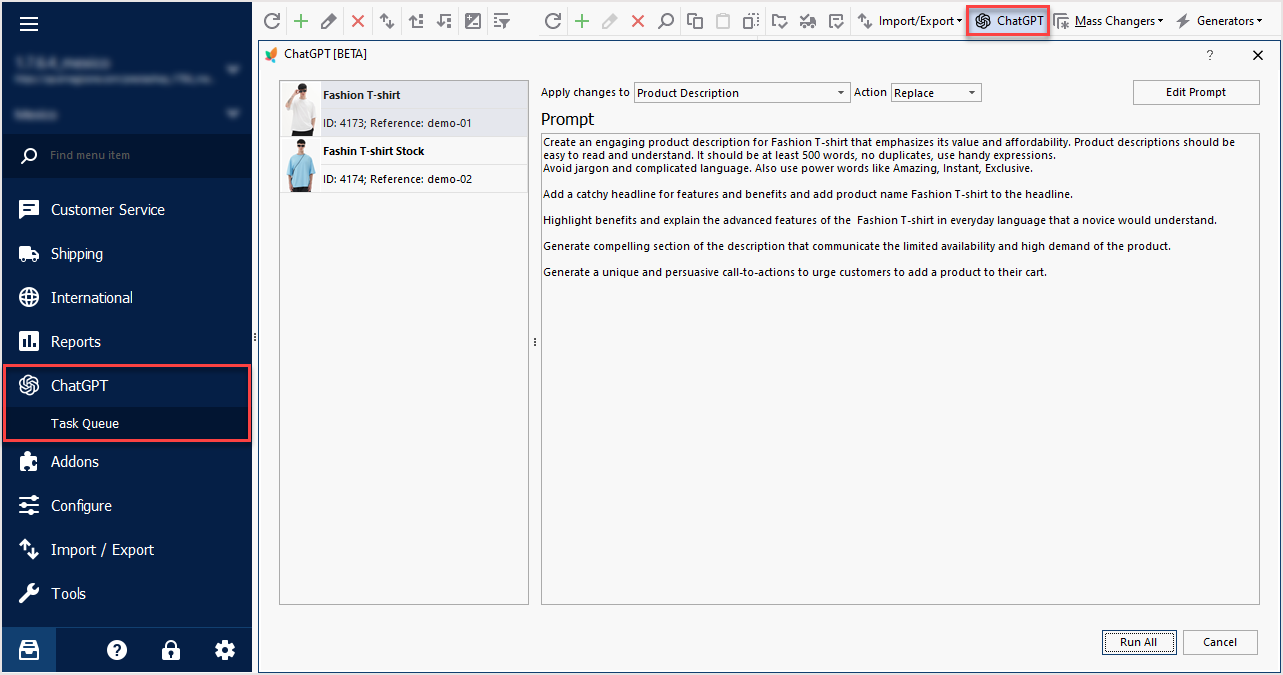Click inside the Prompt text area
Image resolution: width=1283 pixels, height=675 pixels.
(900, 369)
